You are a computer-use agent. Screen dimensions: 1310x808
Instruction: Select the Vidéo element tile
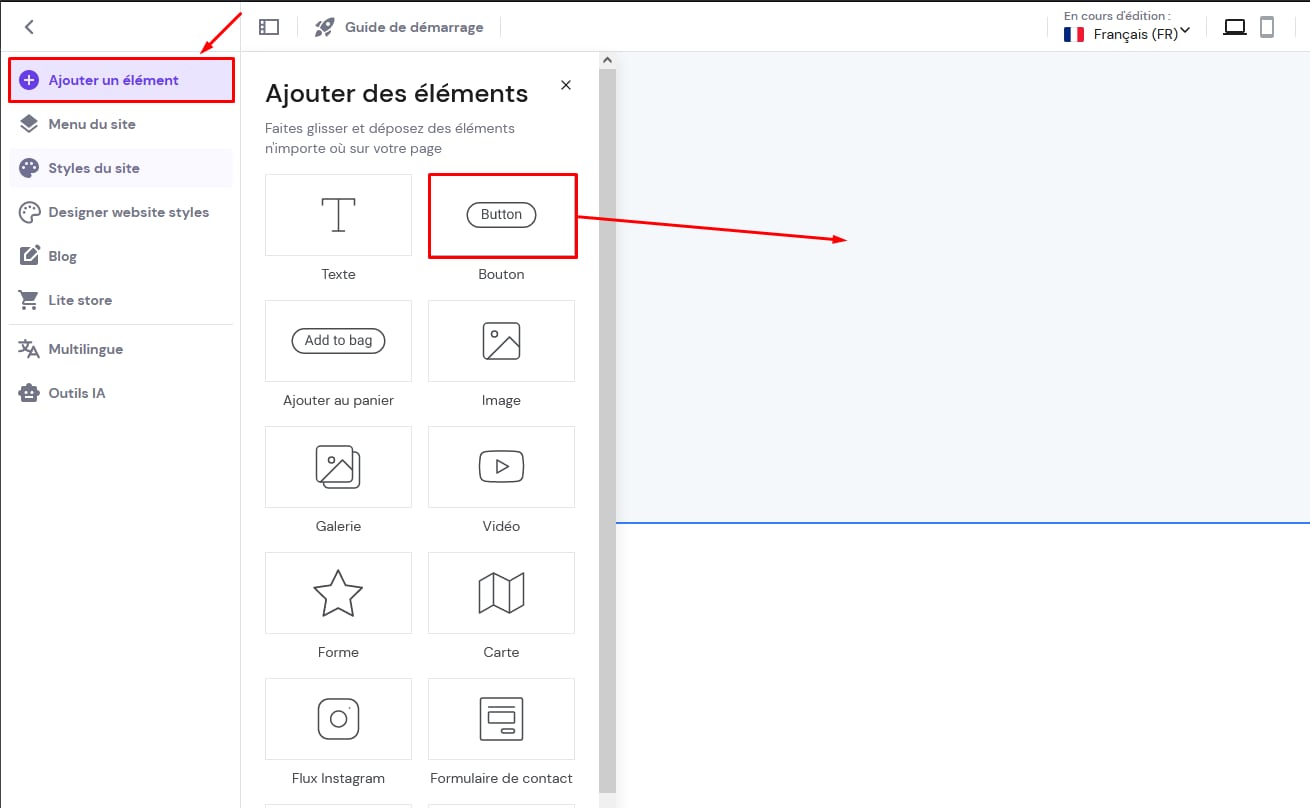tap(501, 467)
